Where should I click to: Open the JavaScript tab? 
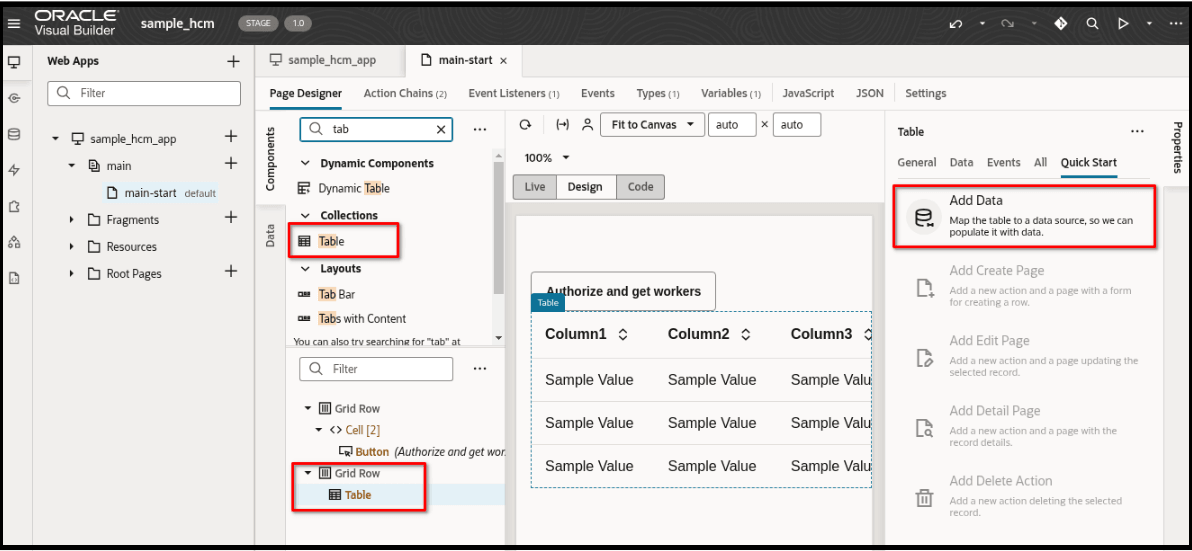(x=808, y=93)
